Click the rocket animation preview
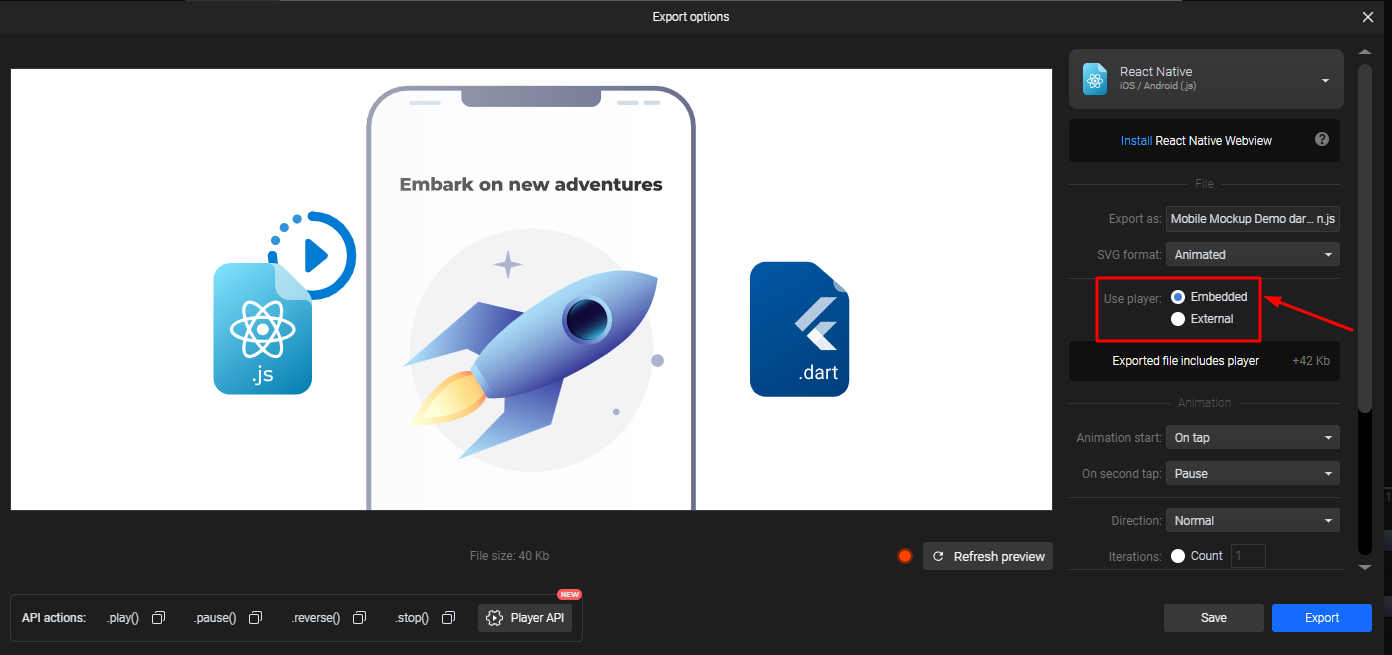 531,289
